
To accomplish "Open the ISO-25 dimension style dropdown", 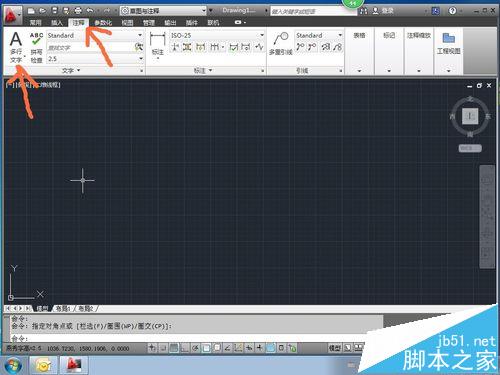I will [217, 35].
